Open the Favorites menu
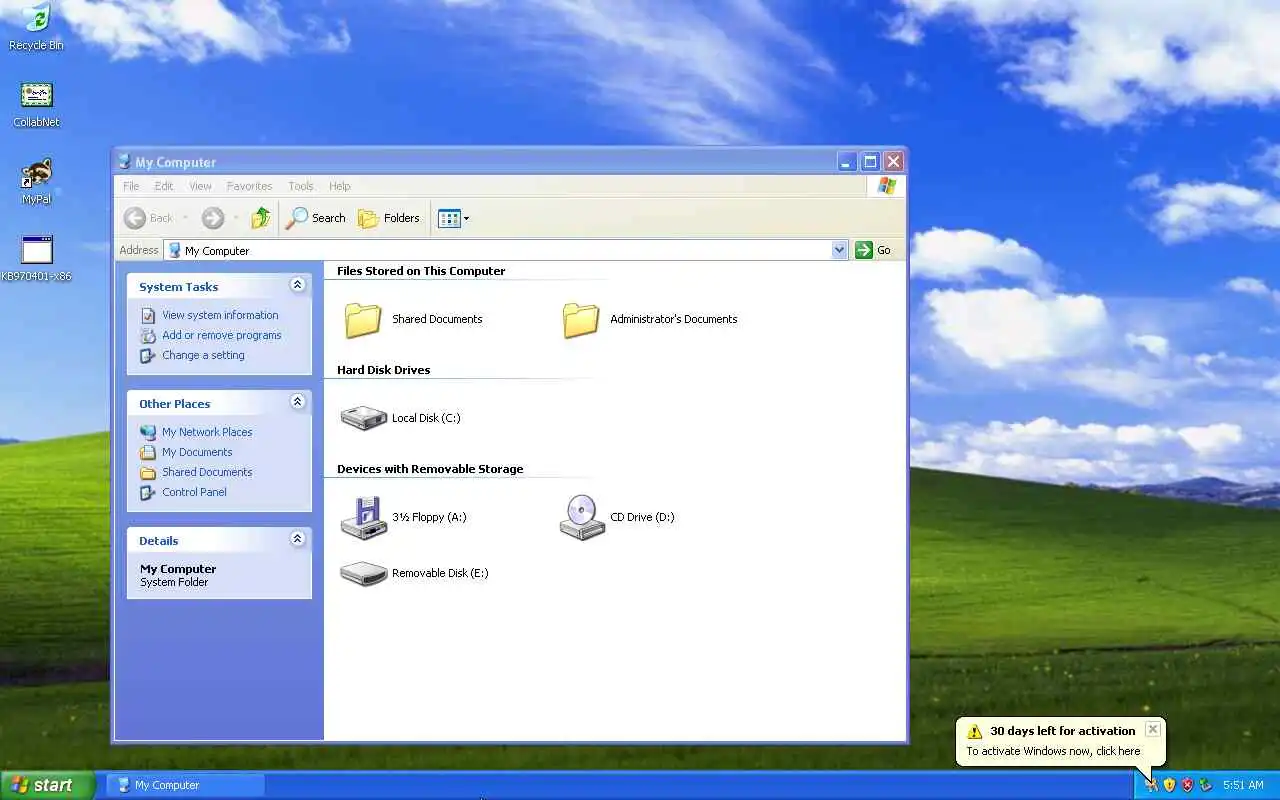This screenshot has height=800, width=1280. (249, 186)
